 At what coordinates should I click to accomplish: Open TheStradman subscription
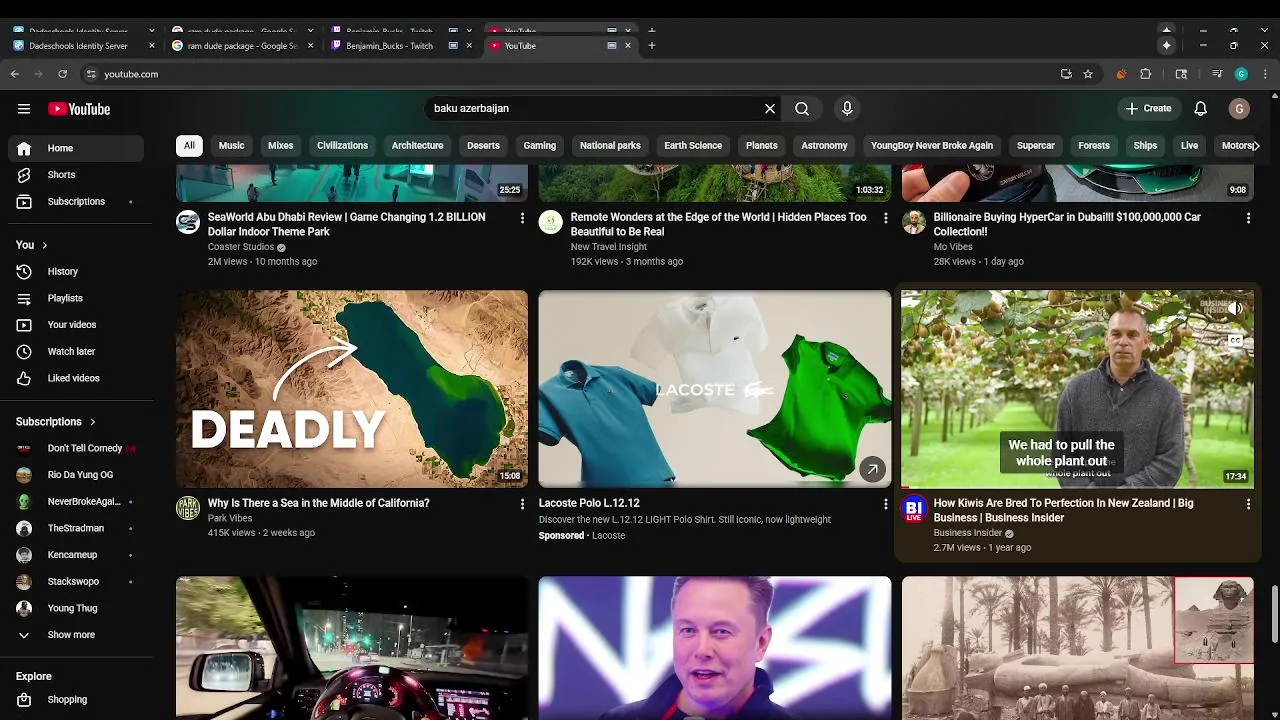coord(76,528)
